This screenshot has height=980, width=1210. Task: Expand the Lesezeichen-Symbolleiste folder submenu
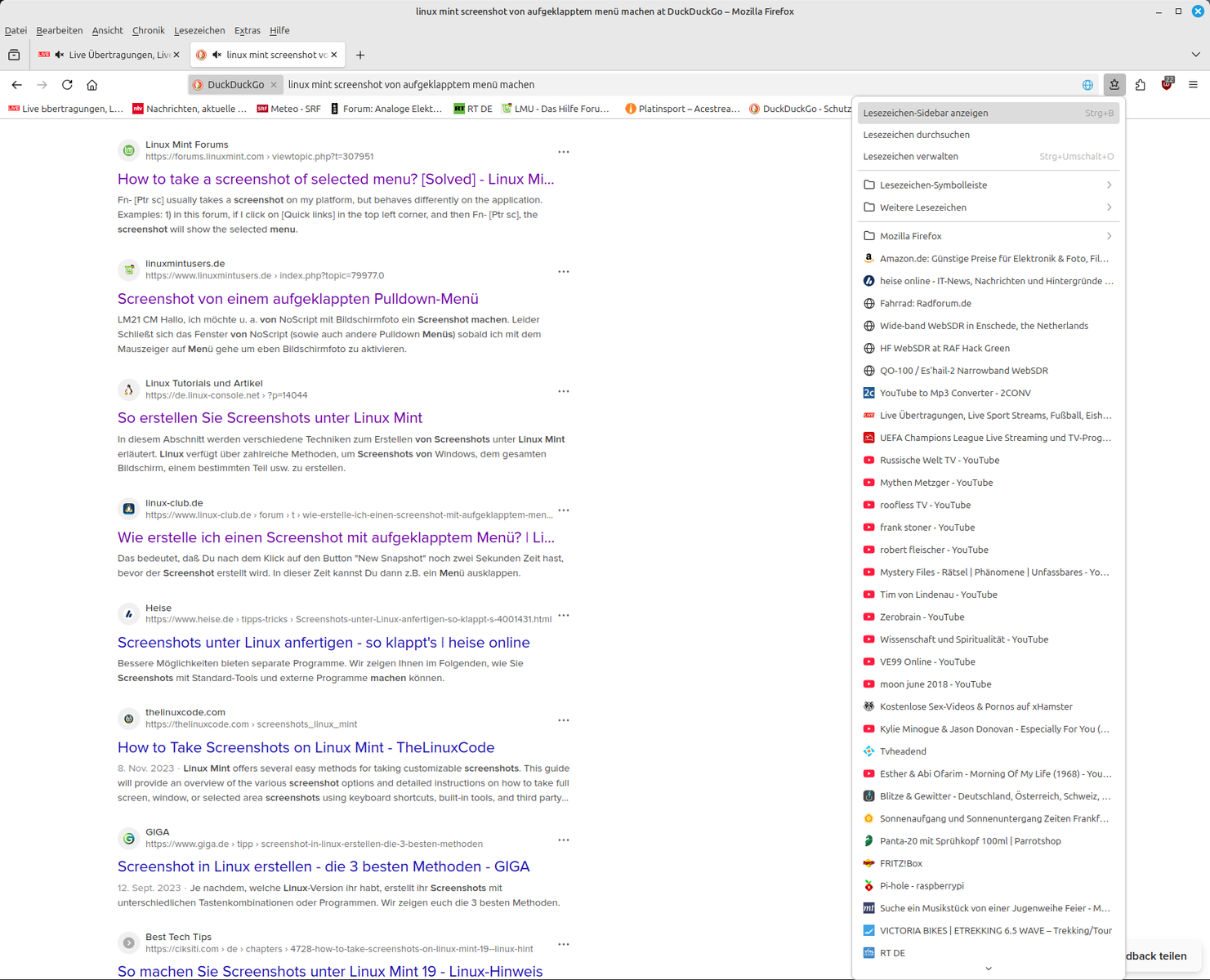click(x=988, y=185)
